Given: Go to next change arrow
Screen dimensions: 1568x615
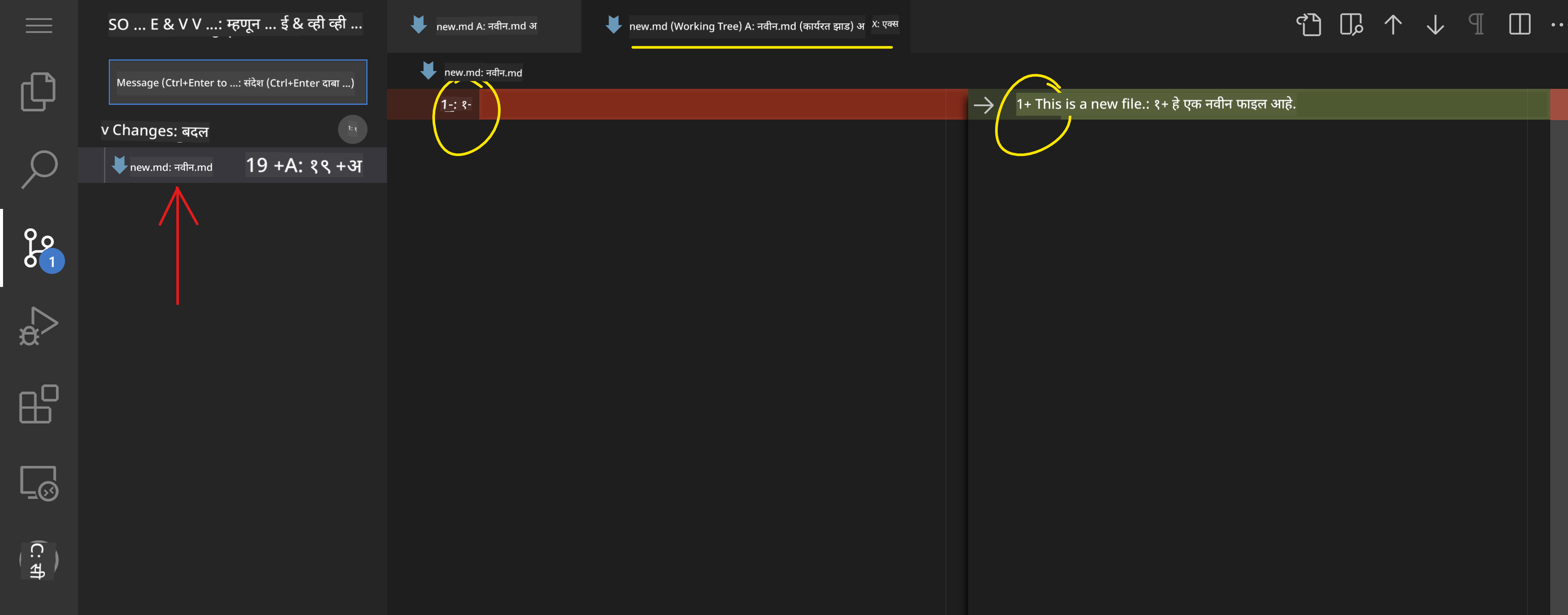Looking at the screenshot, I should pyautogui.click(x=1435, y=25).
